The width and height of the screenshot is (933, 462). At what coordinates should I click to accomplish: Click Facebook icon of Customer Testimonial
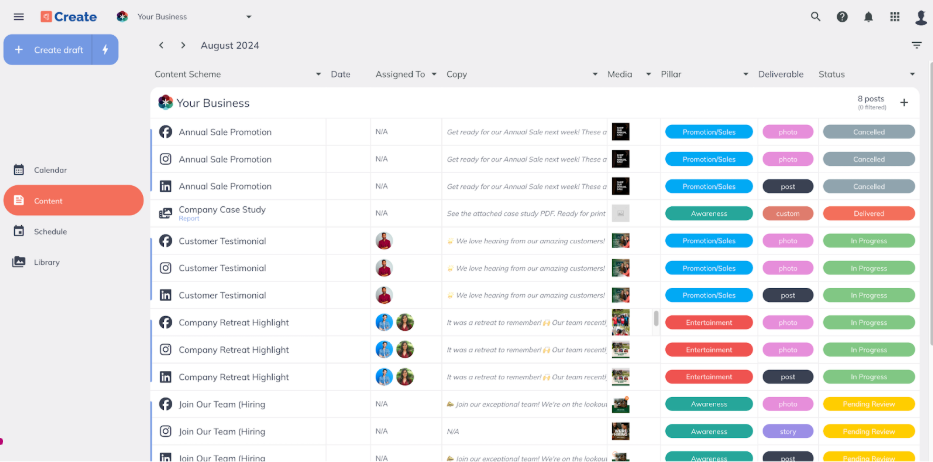point(166,241)
